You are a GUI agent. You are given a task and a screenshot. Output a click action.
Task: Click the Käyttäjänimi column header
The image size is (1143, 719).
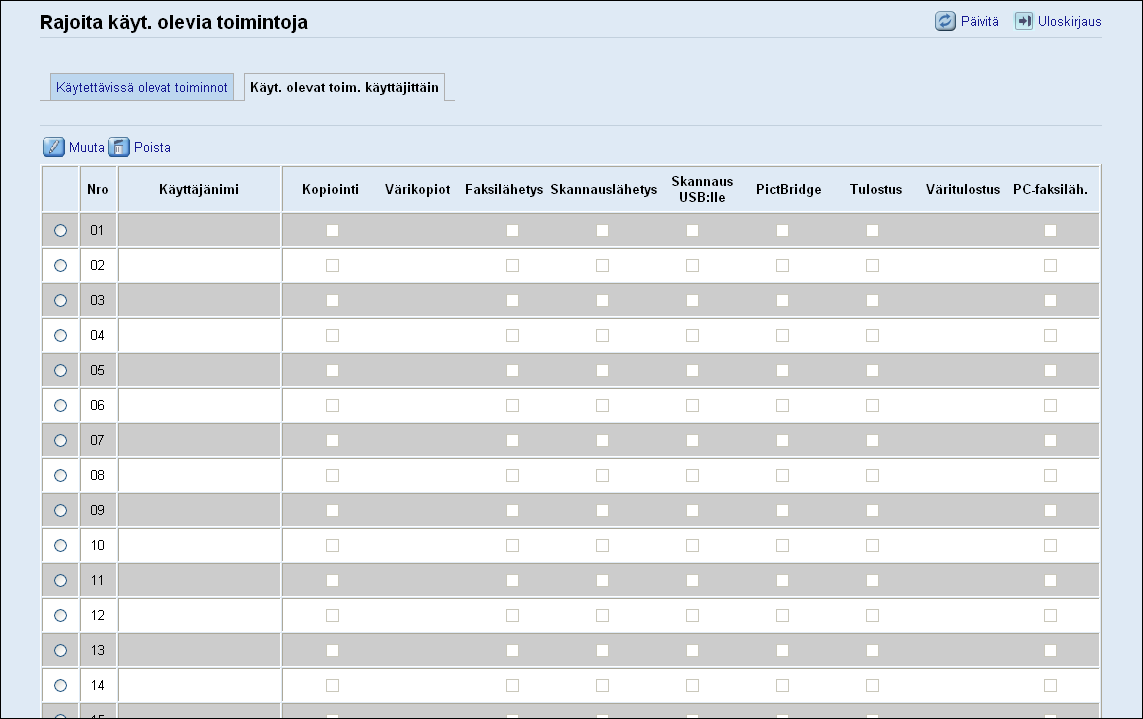[199, 190]
